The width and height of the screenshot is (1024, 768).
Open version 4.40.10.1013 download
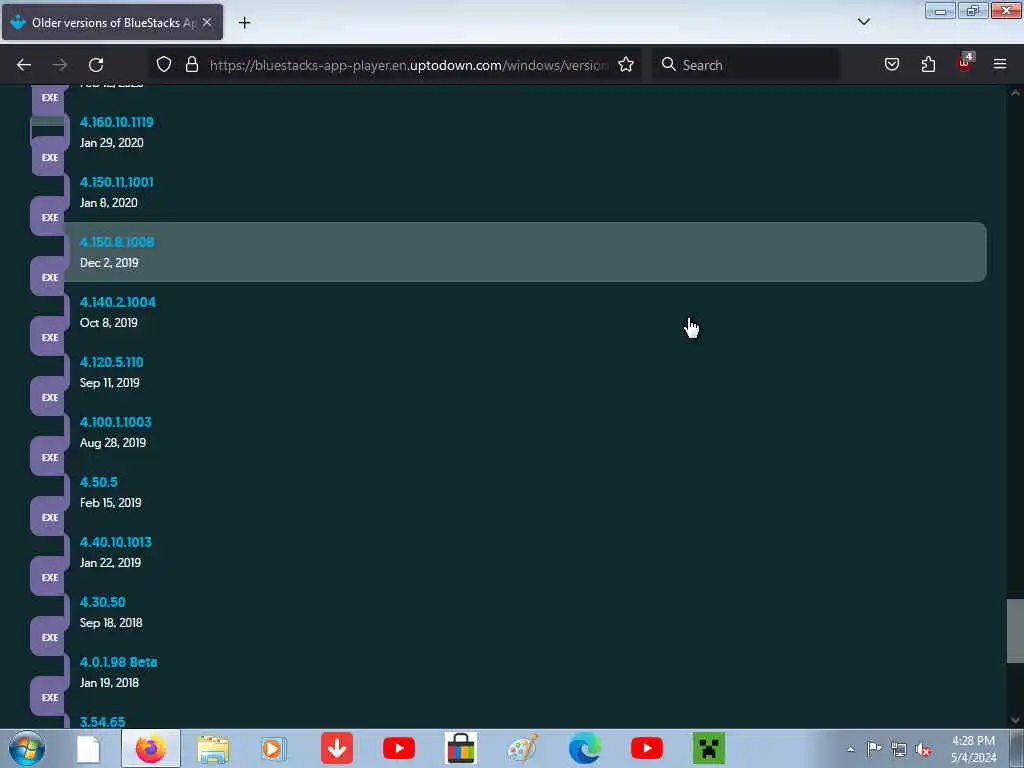(x=116, y=543)
